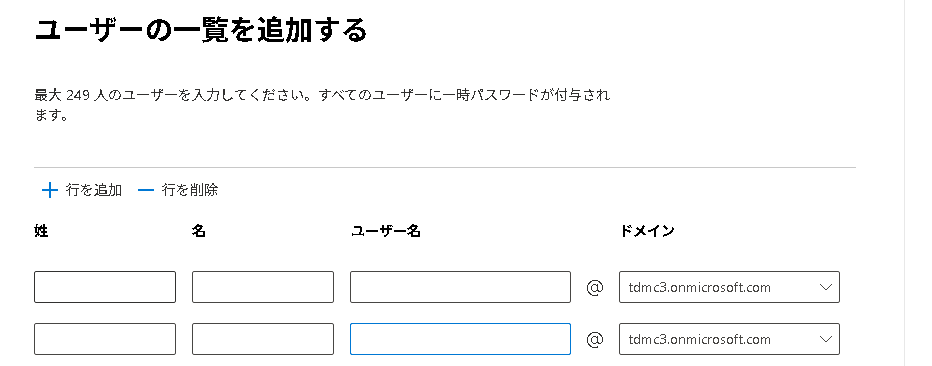The width and height of the screenshot is (932, 366).
Task: Focus the second row 名 field
Action: coord(263,339)
